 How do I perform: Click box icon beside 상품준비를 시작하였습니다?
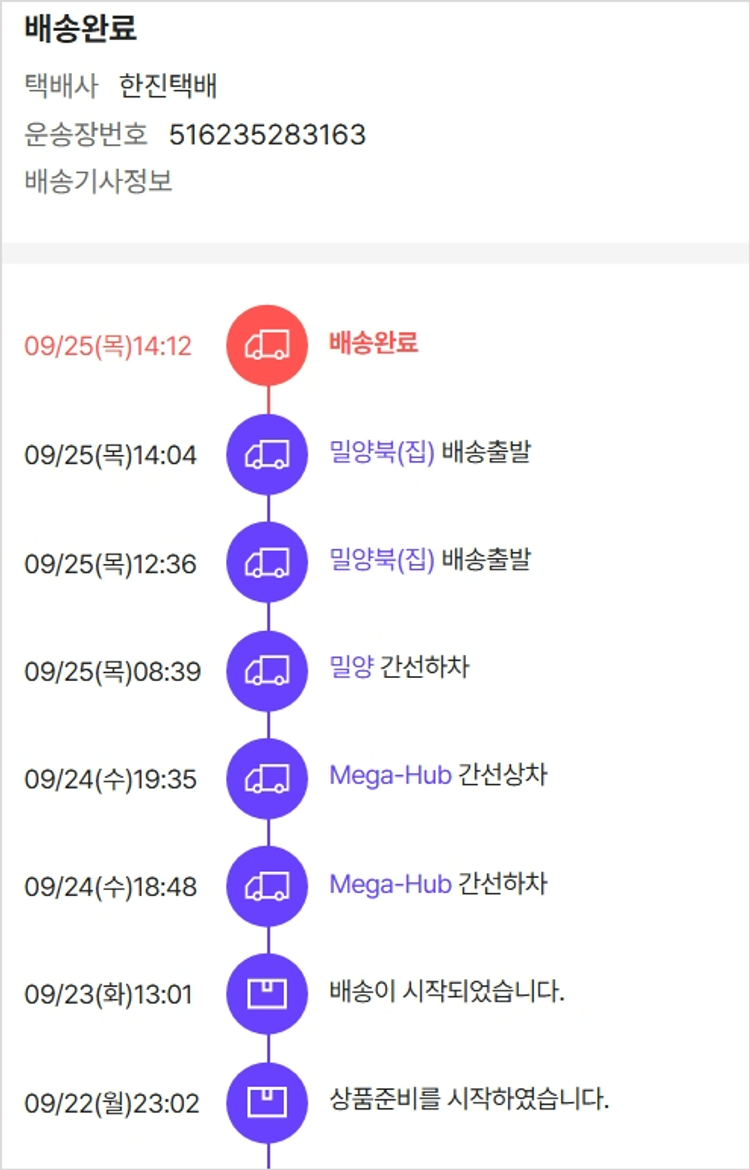tap(267, 1102)
